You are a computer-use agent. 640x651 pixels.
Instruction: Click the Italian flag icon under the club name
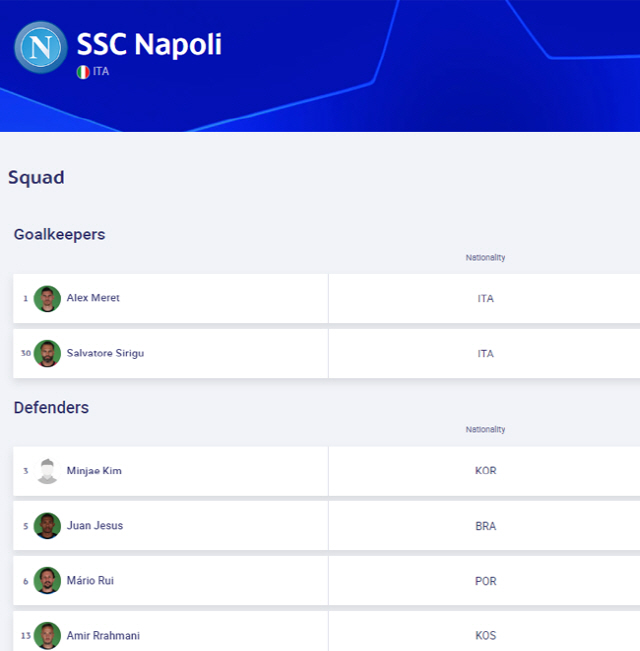point(83,72)
